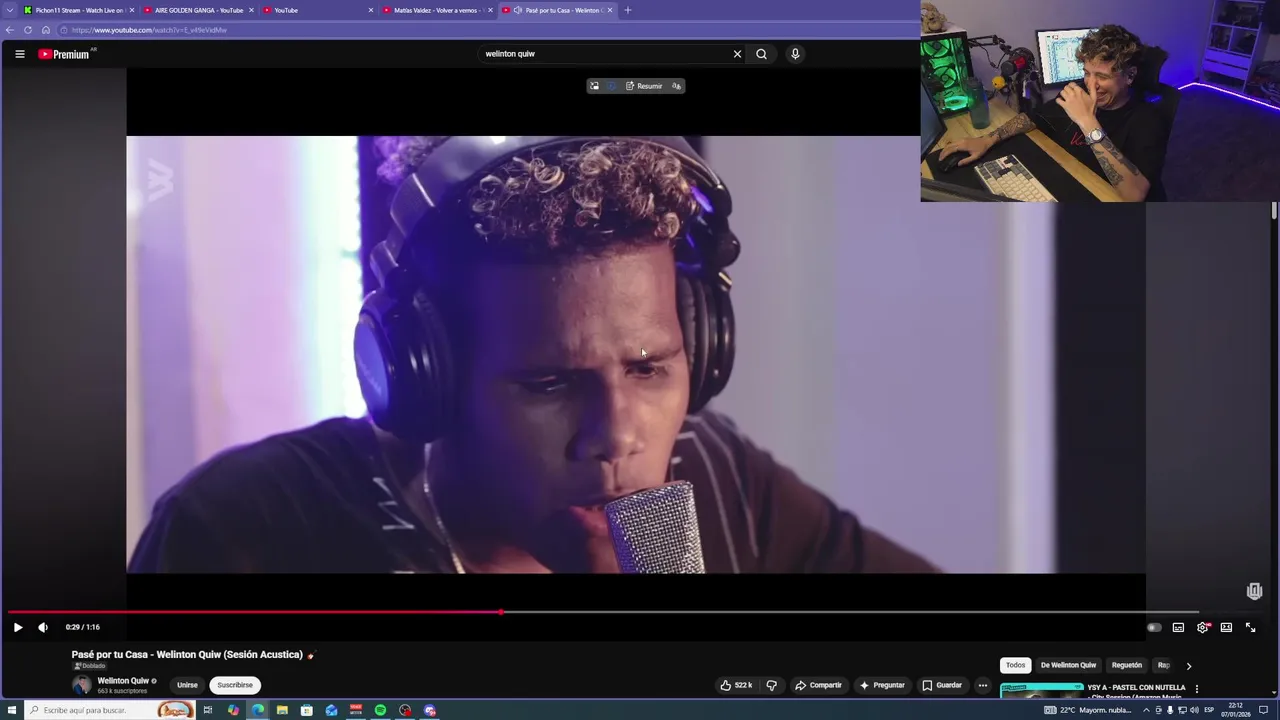Go back in the browser

click(10, 30)
